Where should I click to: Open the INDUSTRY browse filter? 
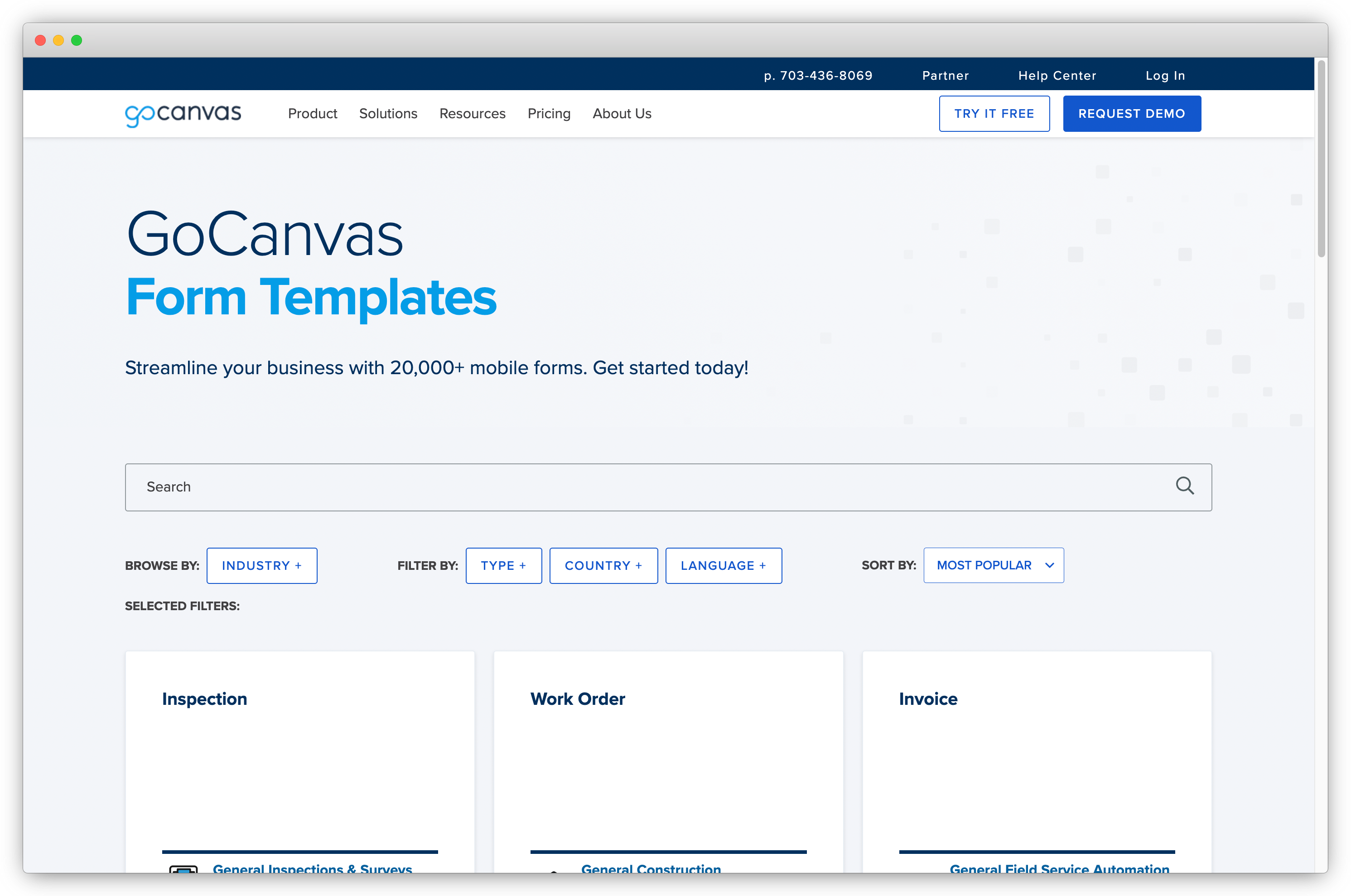261,565
